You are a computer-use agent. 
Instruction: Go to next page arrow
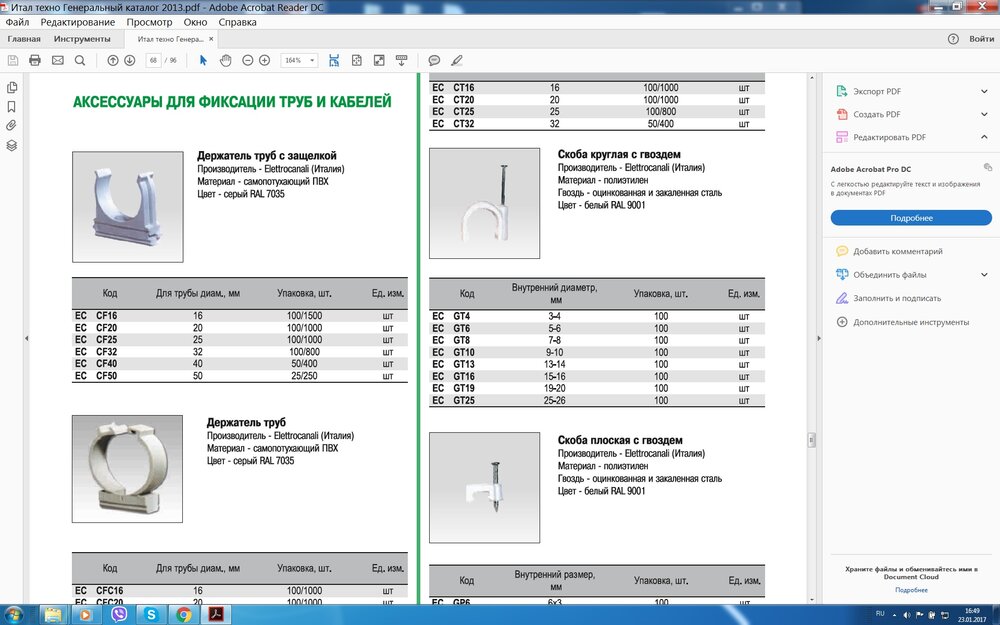(129, 61)
